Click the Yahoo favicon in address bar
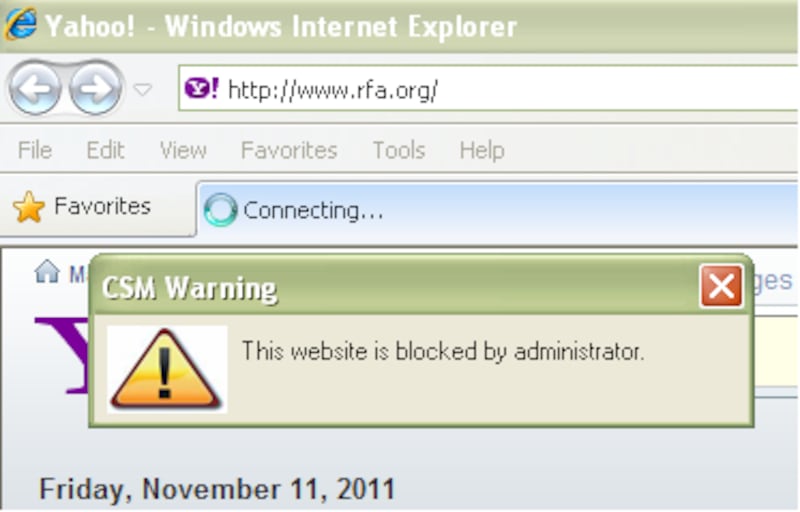 click(x=202, y=88)
